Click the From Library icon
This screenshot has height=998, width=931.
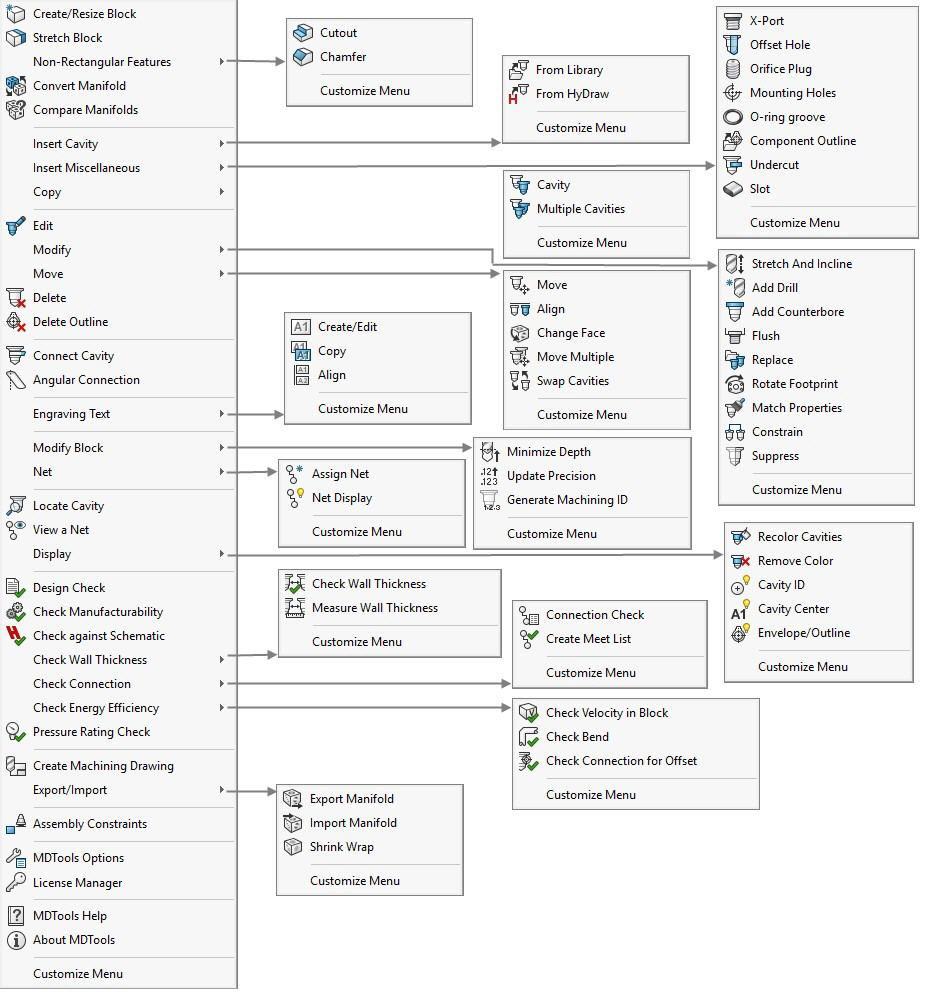[519, 70]
